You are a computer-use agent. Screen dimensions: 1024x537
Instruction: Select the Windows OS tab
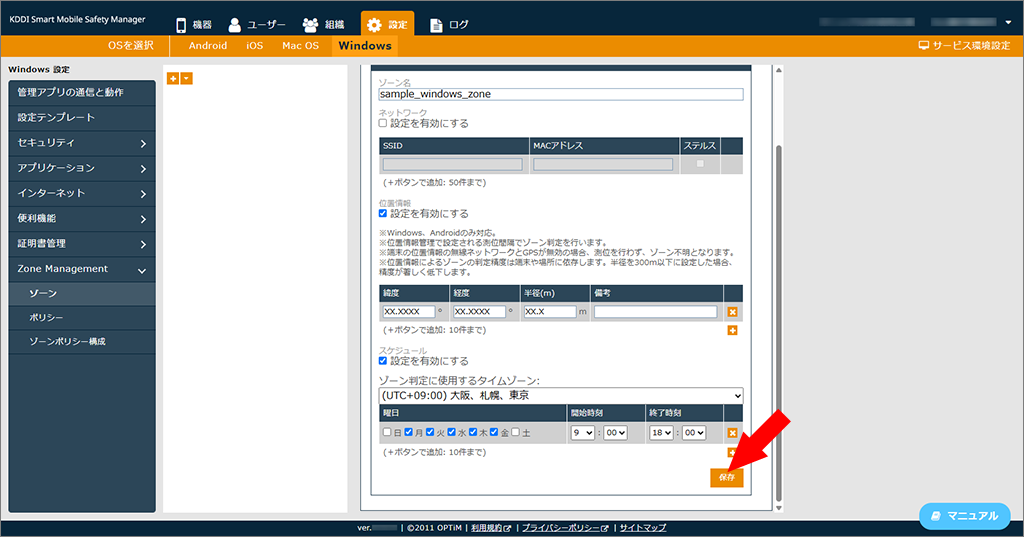(x=365, y=46)
